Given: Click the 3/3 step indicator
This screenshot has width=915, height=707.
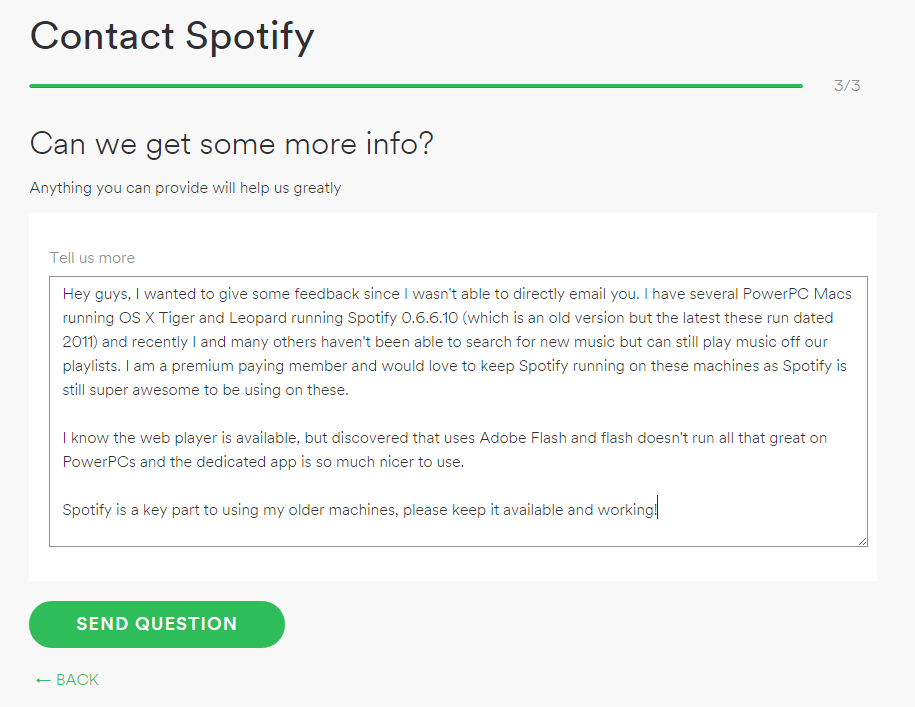Looking at the screenshot, I should [847, 86].
